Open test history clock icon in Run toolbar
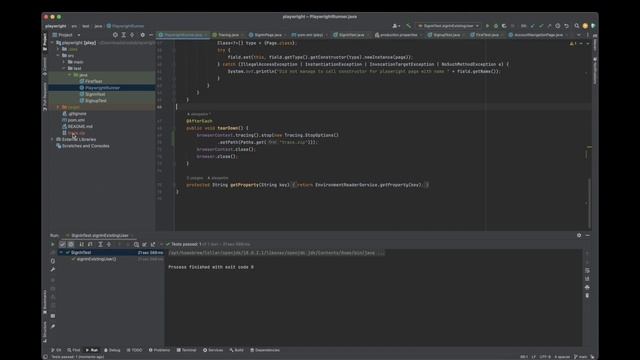Viewport: 640px width, 360px height. pos(136,244)
